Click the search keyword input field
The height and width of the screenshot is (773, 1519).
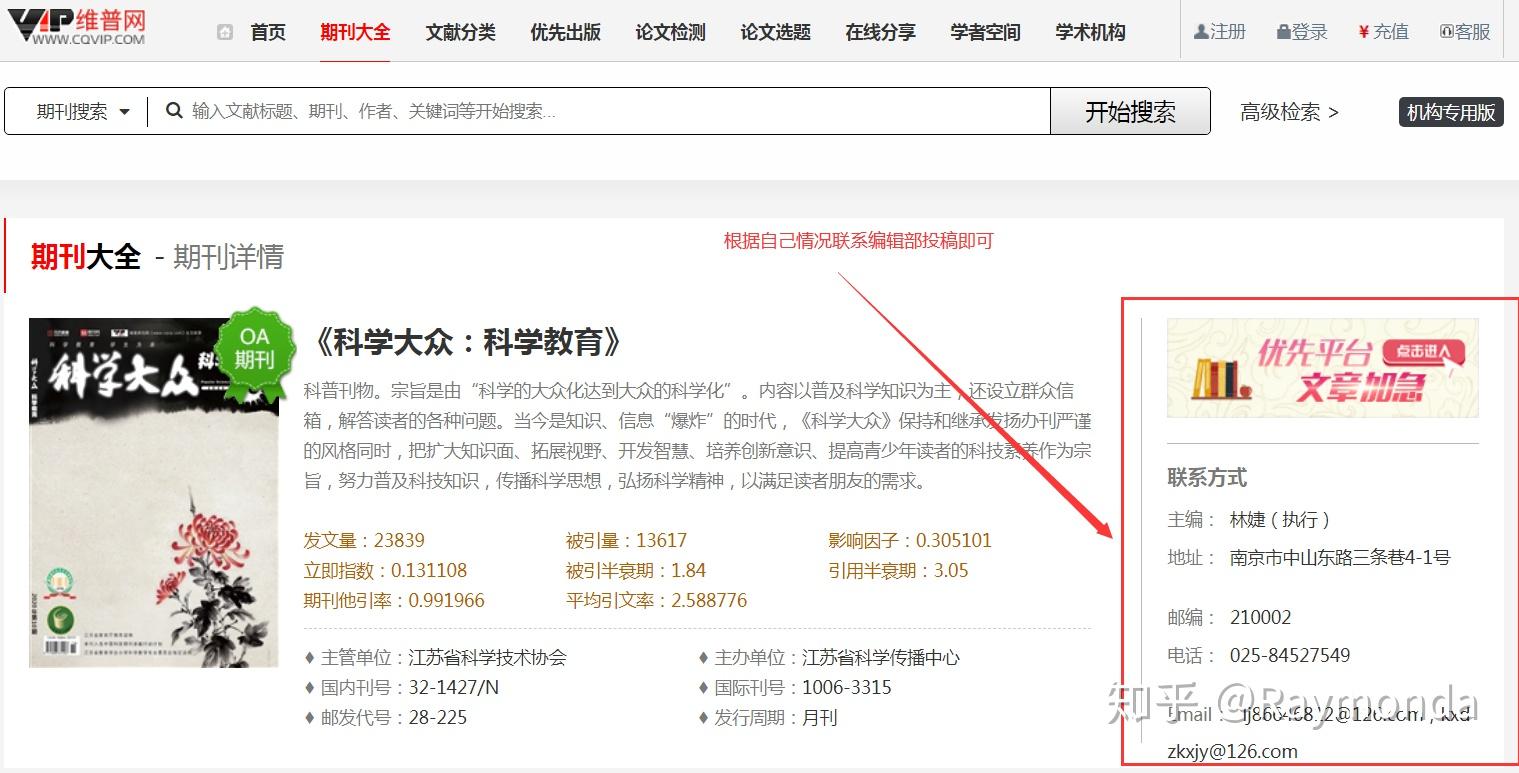pos(616,111)
